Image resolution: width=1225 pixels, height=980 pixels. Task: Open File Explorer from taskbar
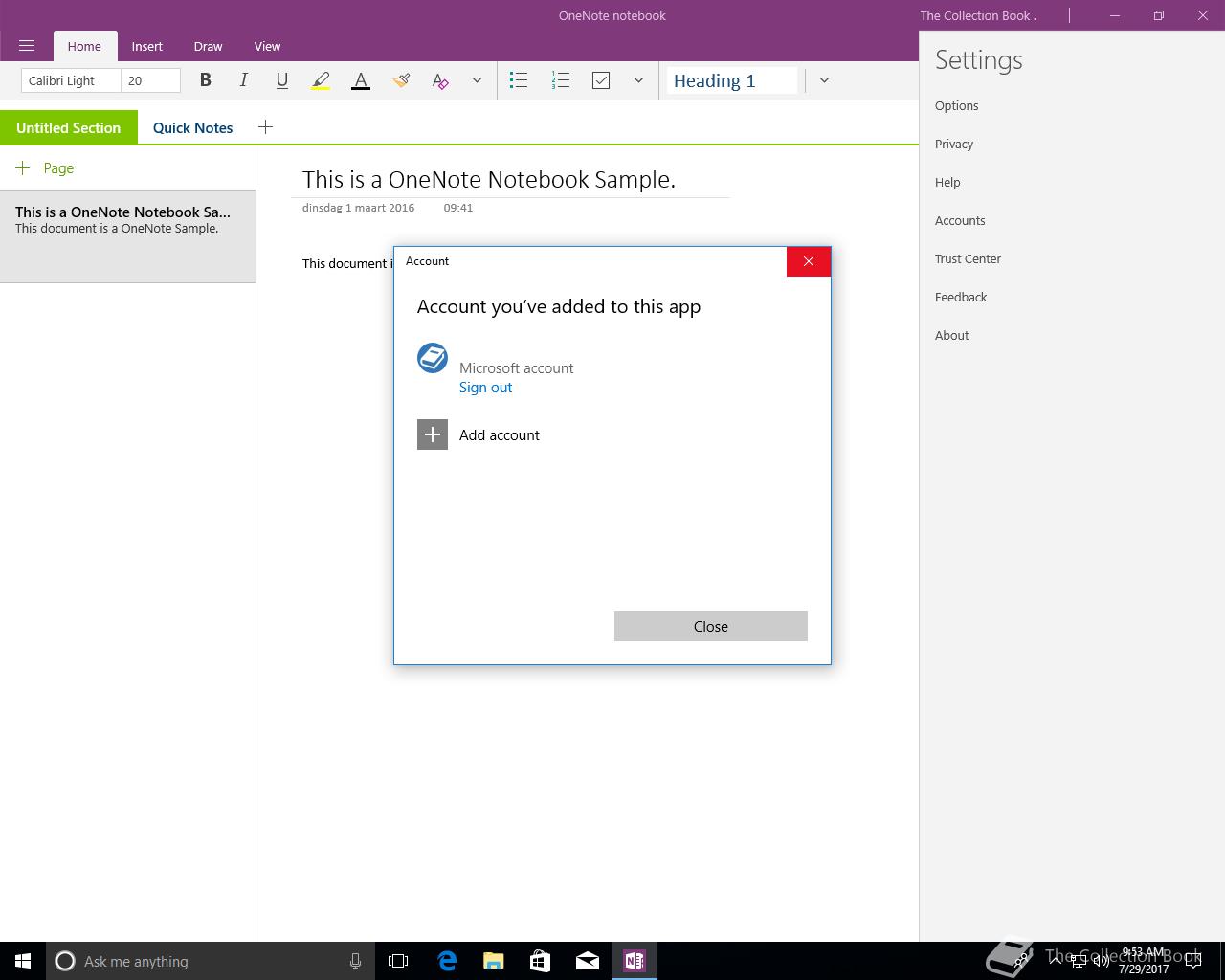click(x=493, y=961)
